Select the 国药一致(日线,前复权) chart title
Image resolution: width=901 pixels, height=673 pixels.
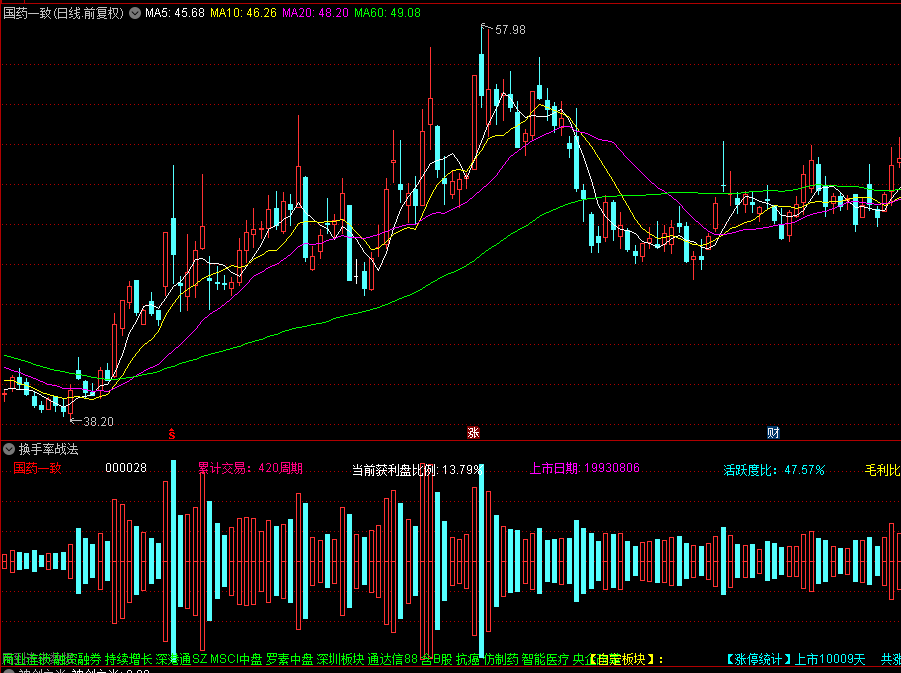64,13
